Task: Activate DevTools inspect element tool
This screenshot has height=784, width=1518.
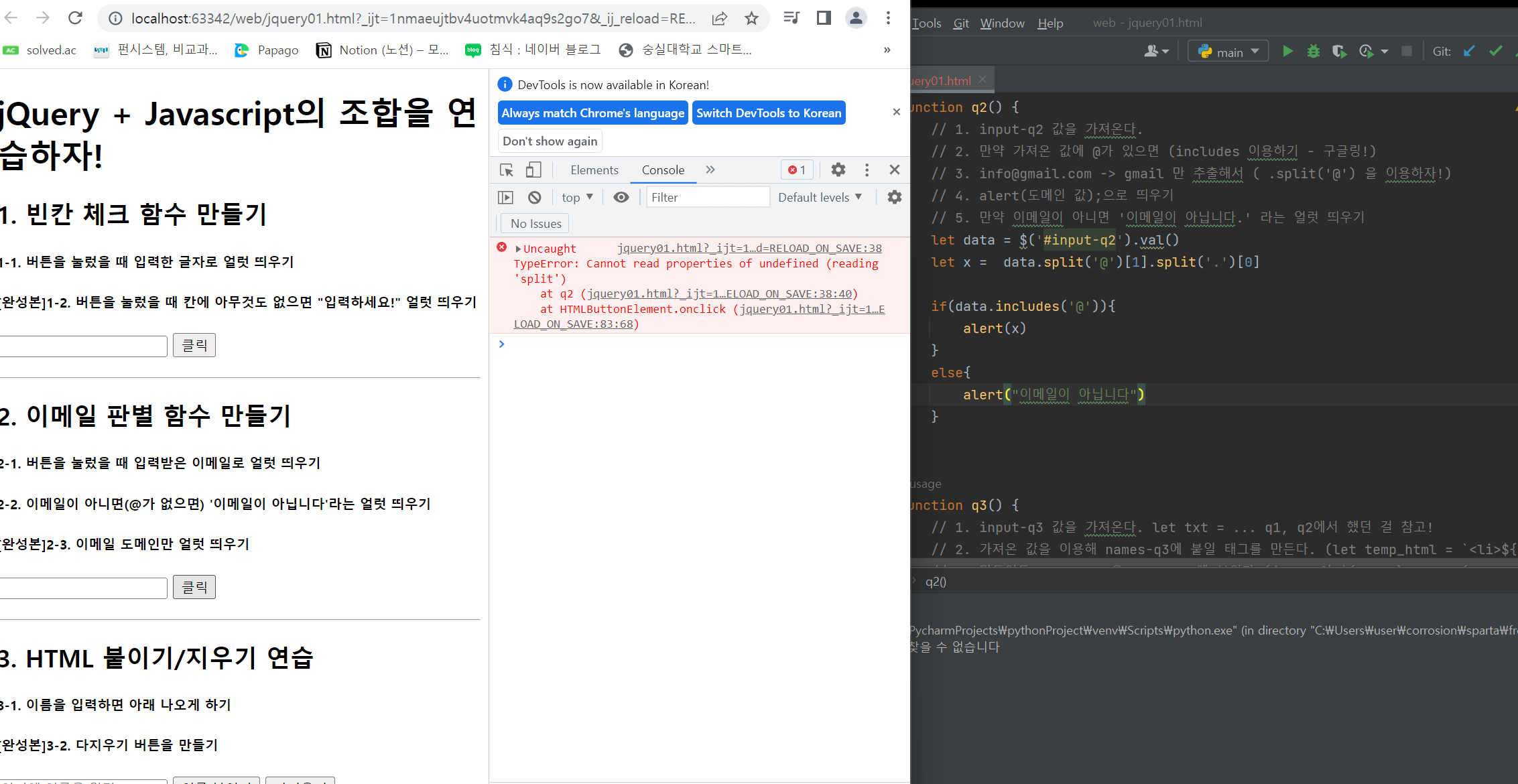Action: coord(507,170)
